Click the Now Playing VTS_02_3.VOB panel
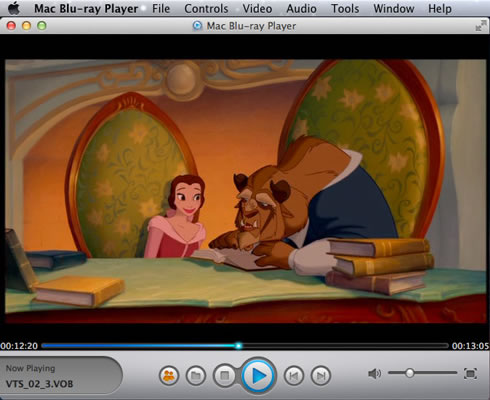This screenshot has width=490, height=400. pos(61,376)
